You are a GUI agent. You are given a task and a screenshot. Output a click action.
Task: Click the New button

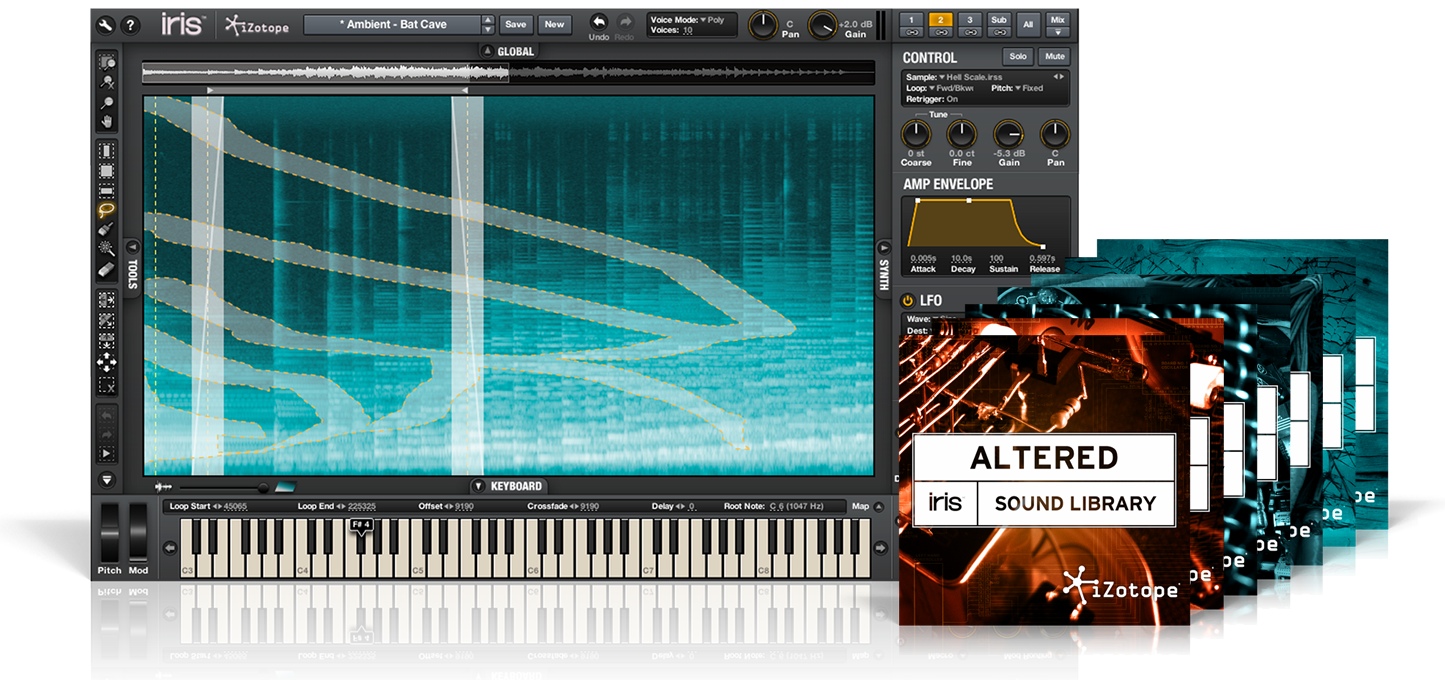[x=553, y=24]
